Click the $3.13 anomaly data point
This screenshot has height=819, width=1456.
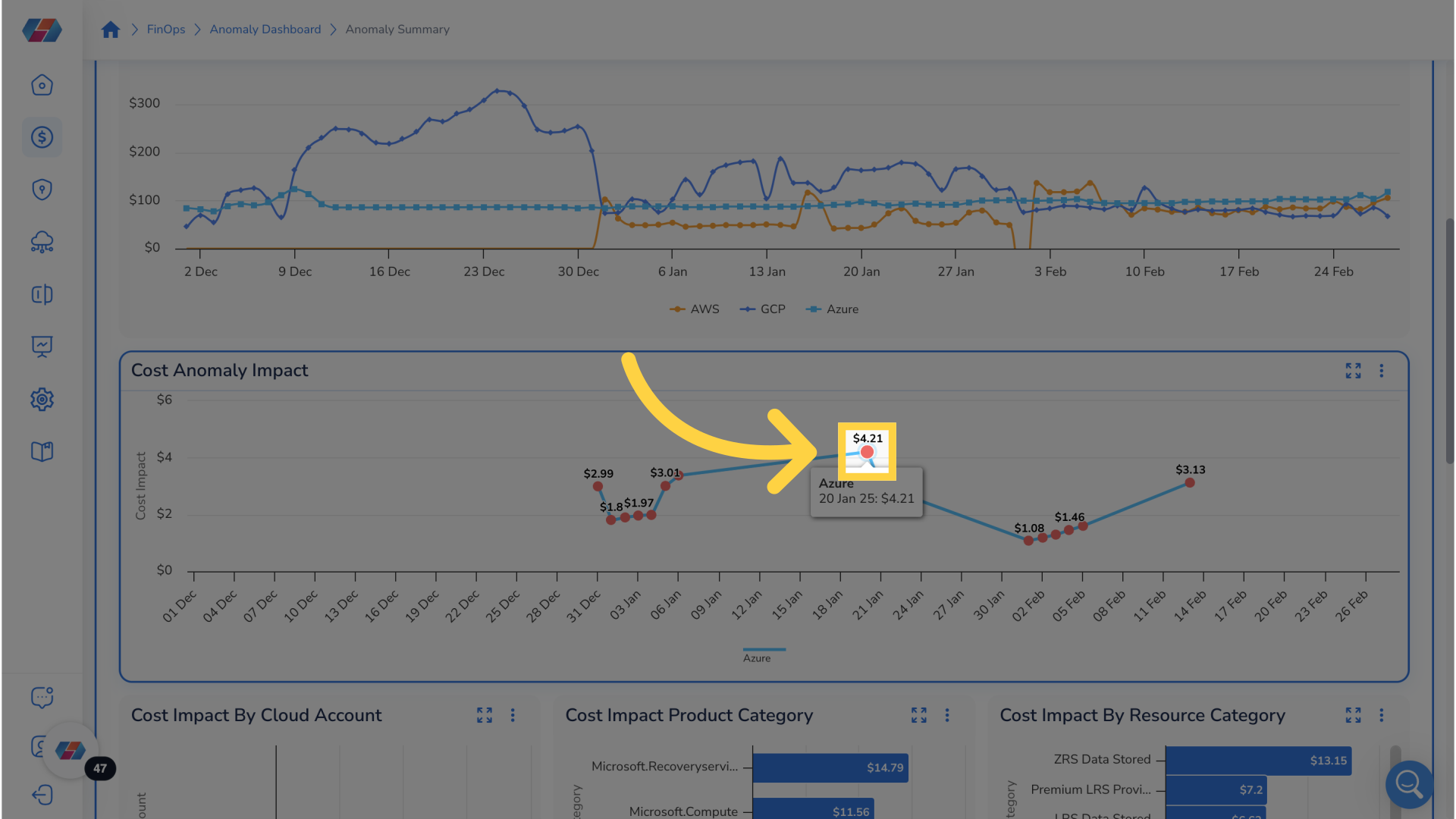[1190, 482]
